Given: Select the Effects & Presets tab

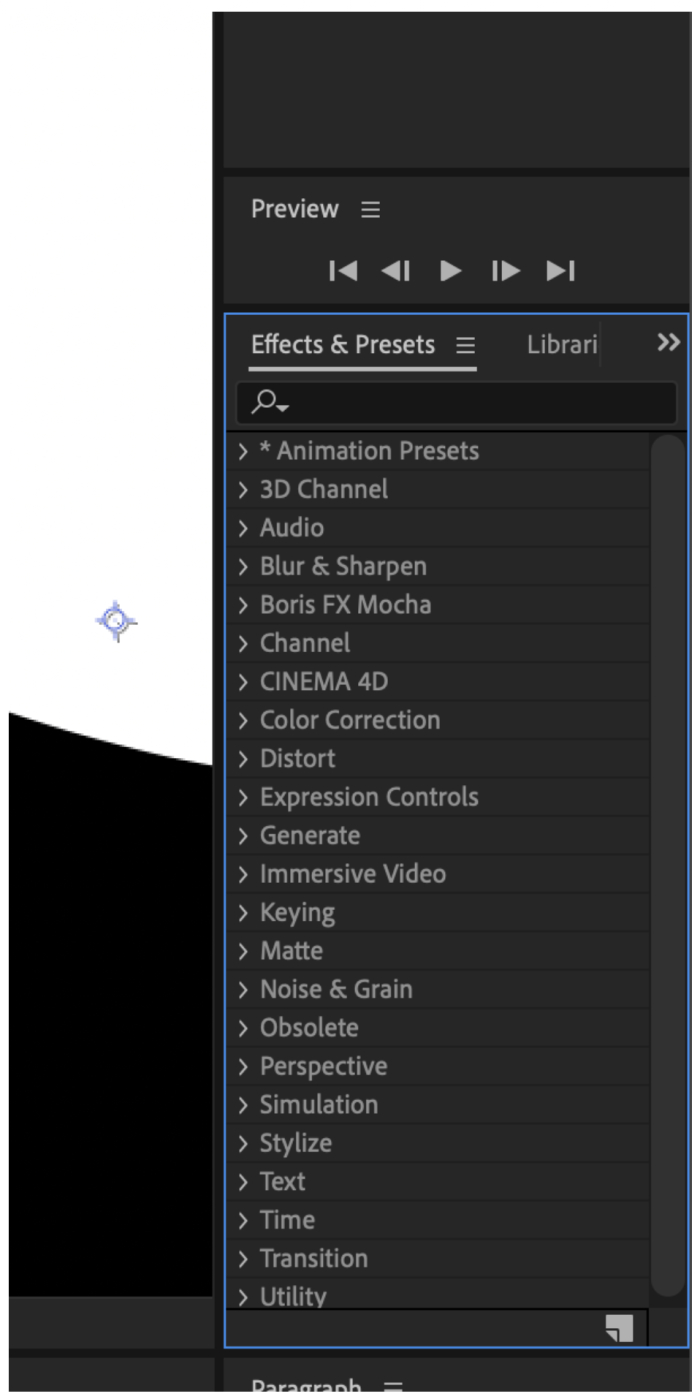Looking at the screenshot, I should coord(343,345).
